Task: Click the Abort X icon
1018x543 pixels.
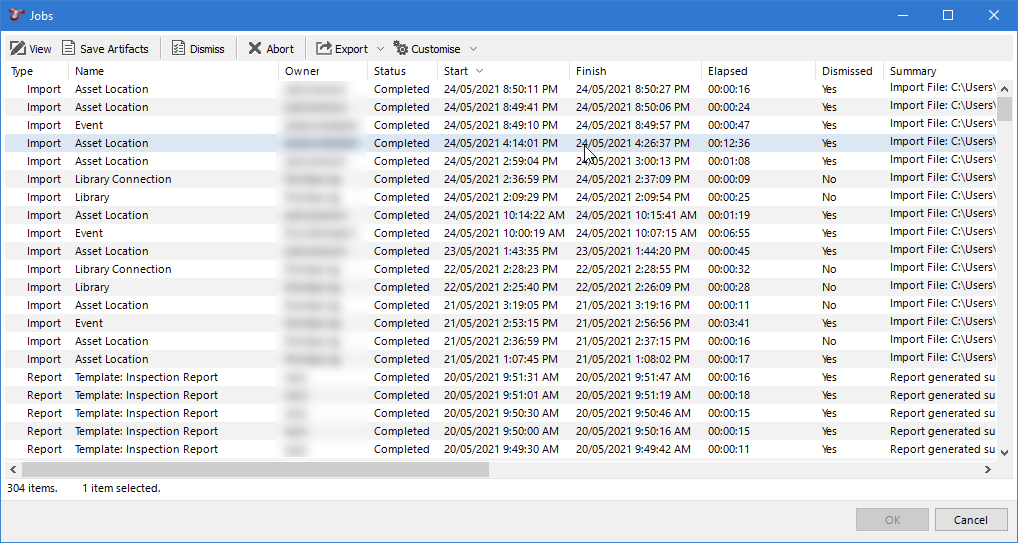Action: click(x=255, y=48)
